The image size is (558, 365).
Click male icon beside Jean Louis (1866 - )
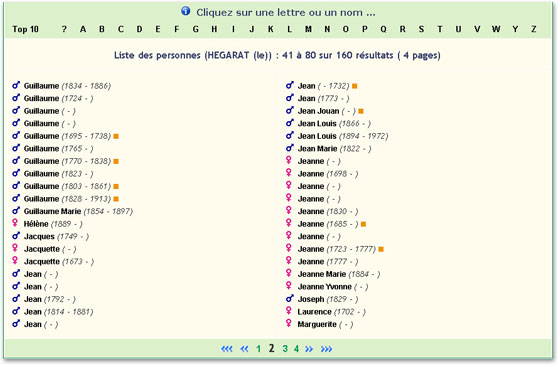(x=290, y=123)
